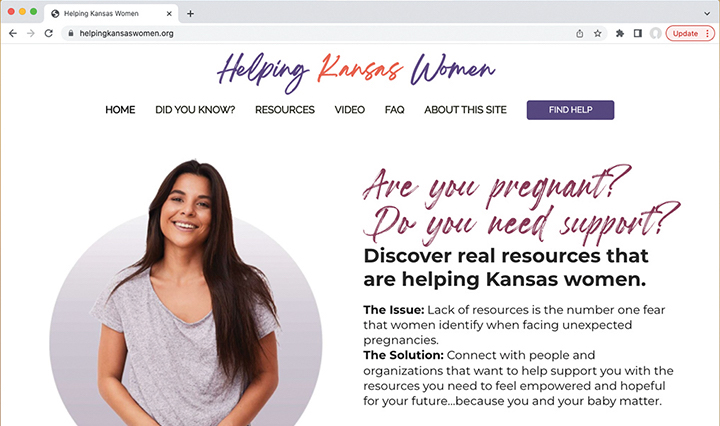Click the lock icon in address bar

point(71,34)
